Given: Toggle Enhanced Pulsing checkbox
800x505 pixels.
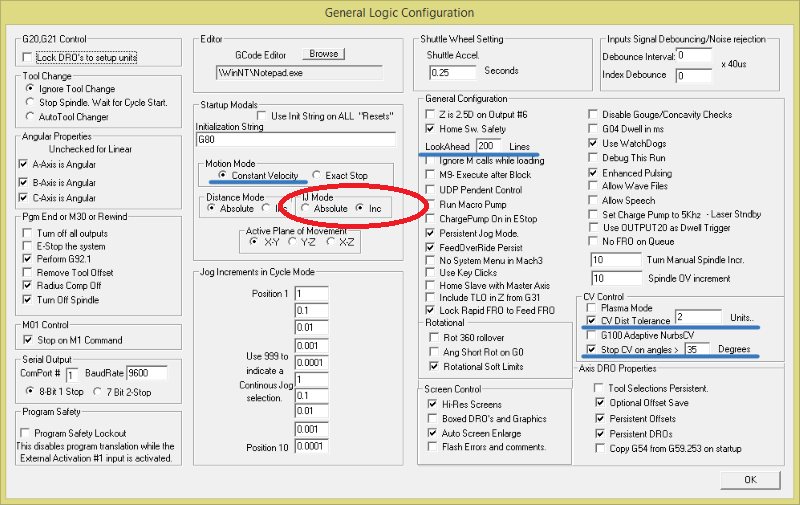Looking at the screenshot, I should 593,173.
